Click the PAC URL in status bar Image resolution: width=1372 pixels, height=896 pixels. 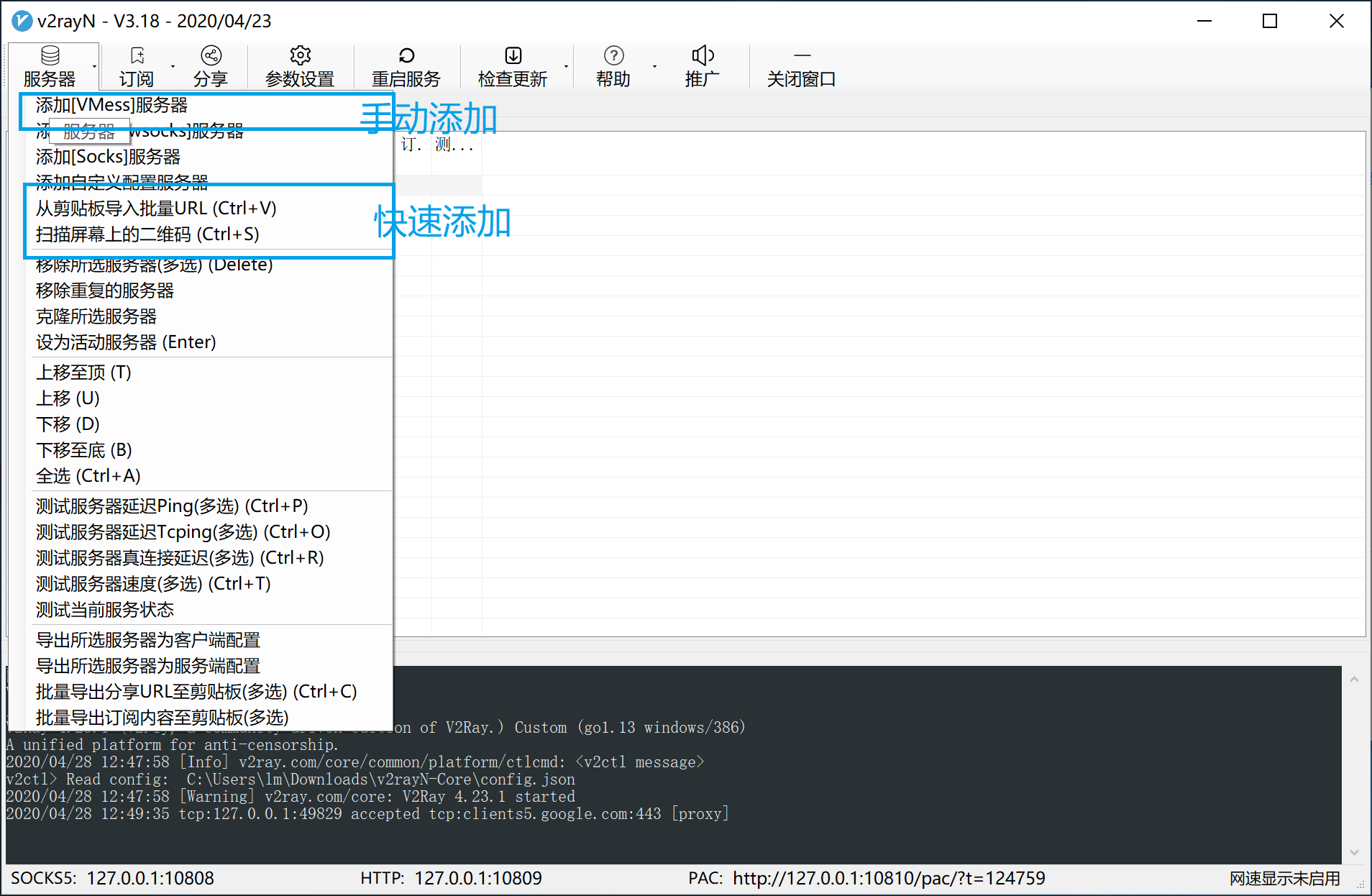point(889,878)
